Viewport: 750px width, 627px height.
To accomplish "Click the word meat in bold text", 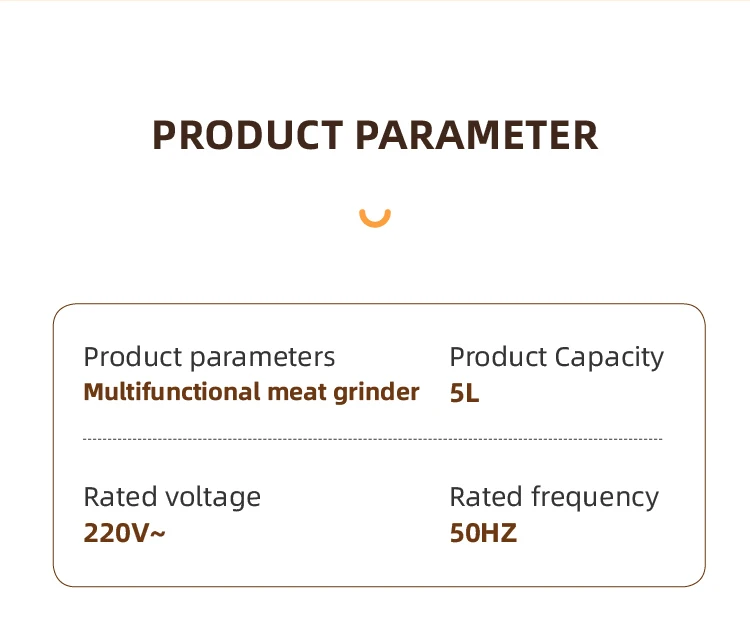I will click(x=297, y=393).
